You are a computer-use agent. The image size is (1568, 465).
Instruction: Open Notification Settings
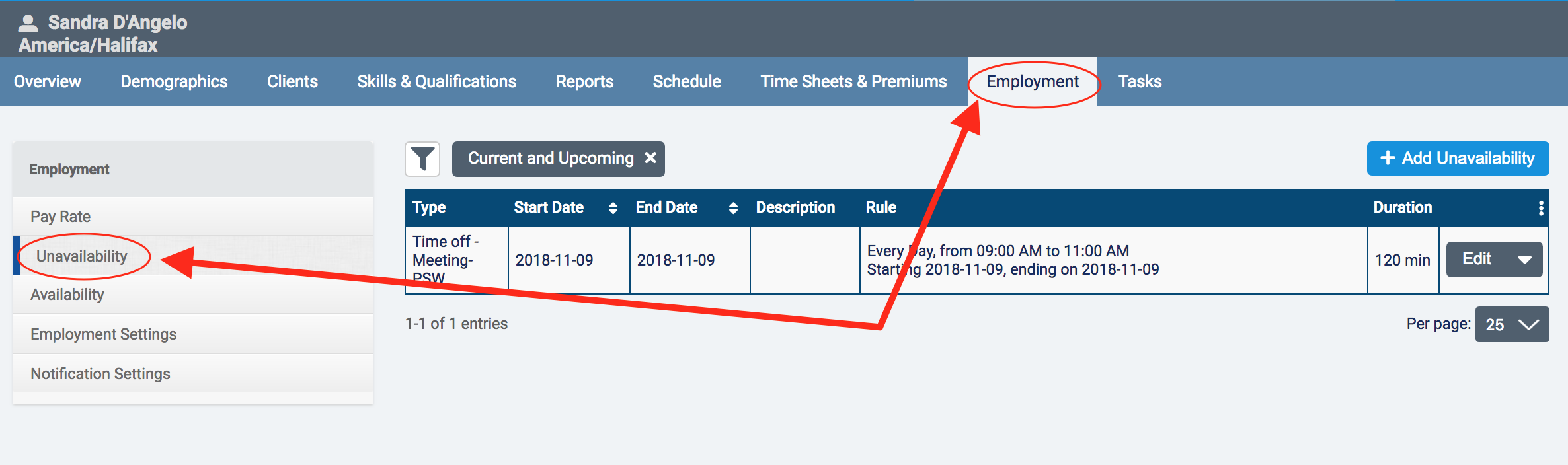point(100,374)
